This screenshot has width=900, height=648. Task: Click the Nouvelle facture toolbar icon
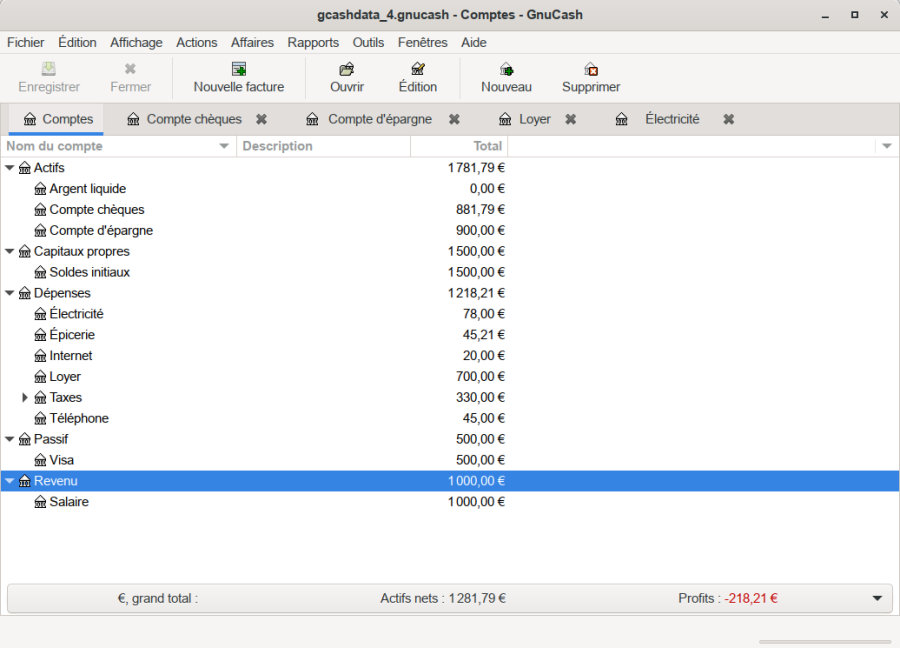(x=239, y=69)
